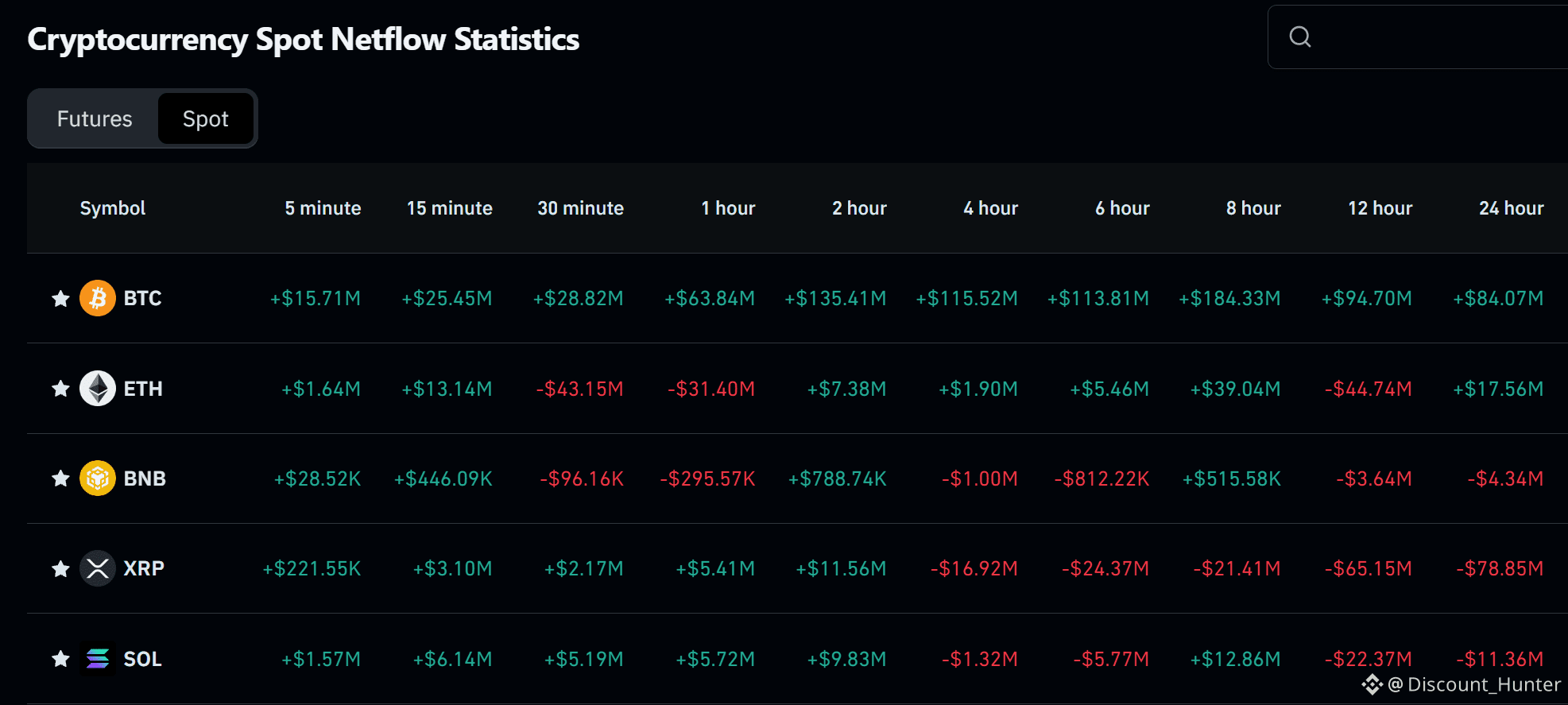The height and width of the screenshot is (705, 1568).
Task: Sort by the 24 hour column header
Action: point(1511,208)
